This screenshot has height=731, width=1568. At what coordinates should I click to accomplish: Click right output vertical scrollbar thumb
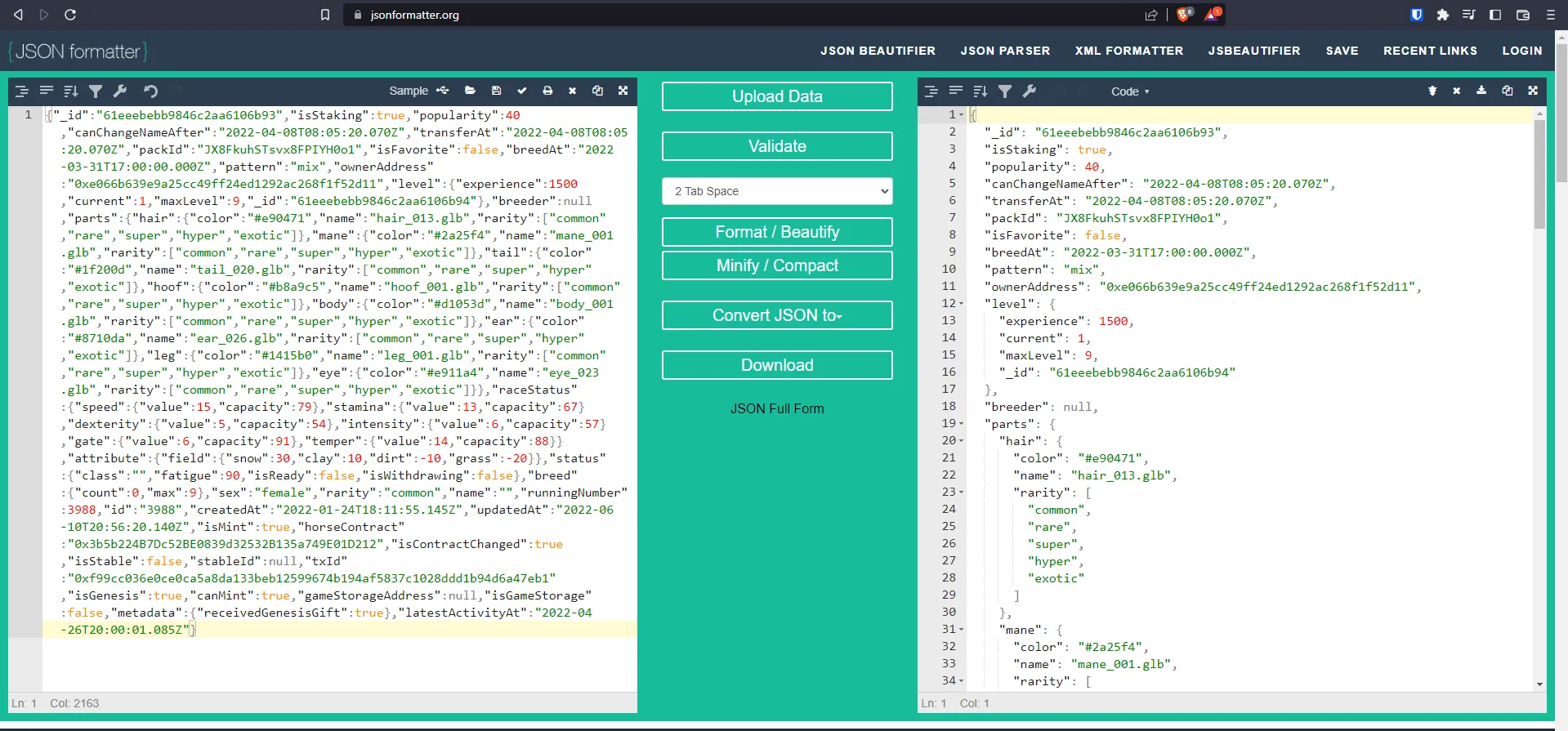pos(1539,174)
